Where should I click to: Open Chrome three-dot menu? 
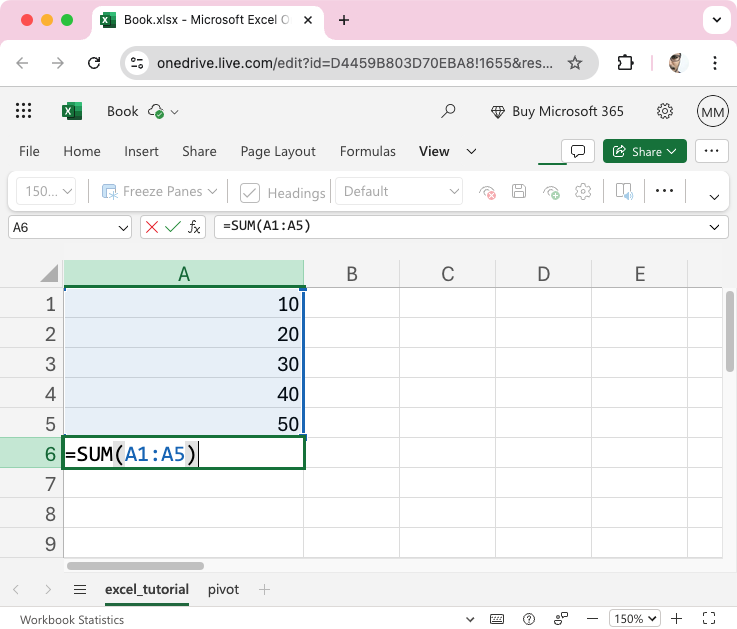point(714,63)
